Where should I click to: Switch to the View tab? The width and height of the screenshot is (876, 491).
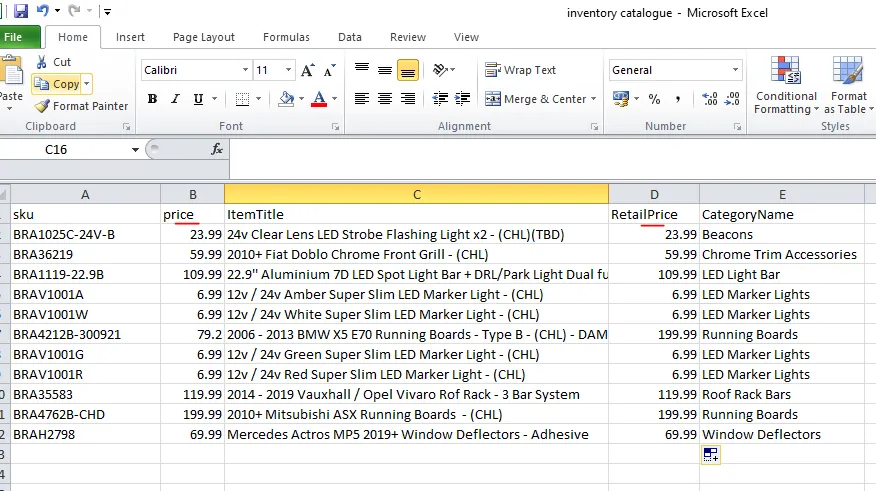point(466,37)
